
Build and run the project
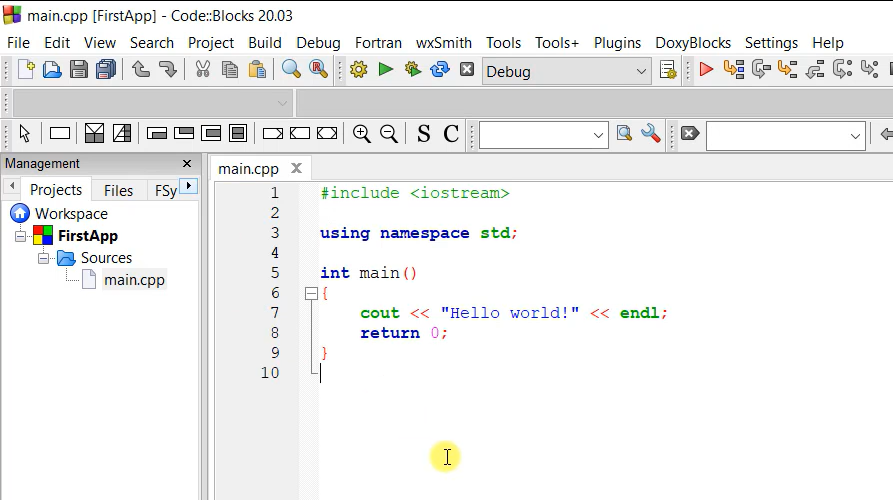point(412,70)
